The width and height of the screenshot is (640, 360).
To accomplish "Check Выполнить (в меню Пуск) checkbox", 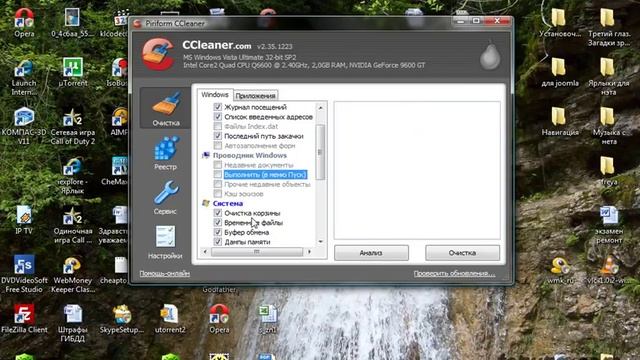I will click(218, 175).
